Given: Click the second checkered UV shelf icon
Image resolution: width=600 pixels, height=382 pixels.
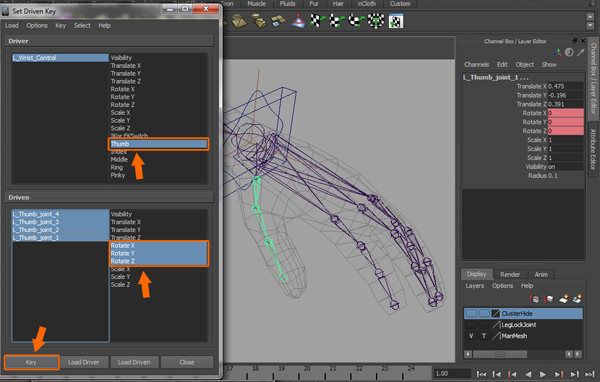Looking at the screenshot, I should coord(337,21).
